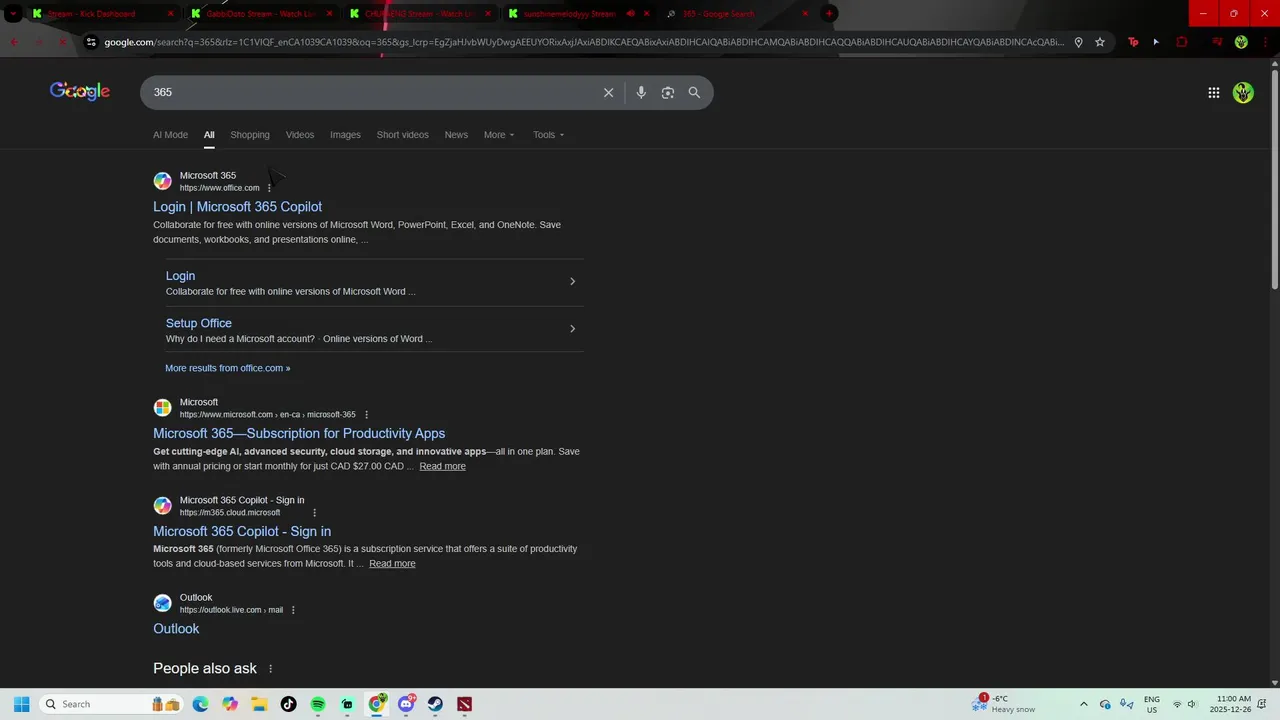The width and height of the screenshot is (1280, 720).
Task: Open More results from office.com link
Action: (x=228, y=368)
